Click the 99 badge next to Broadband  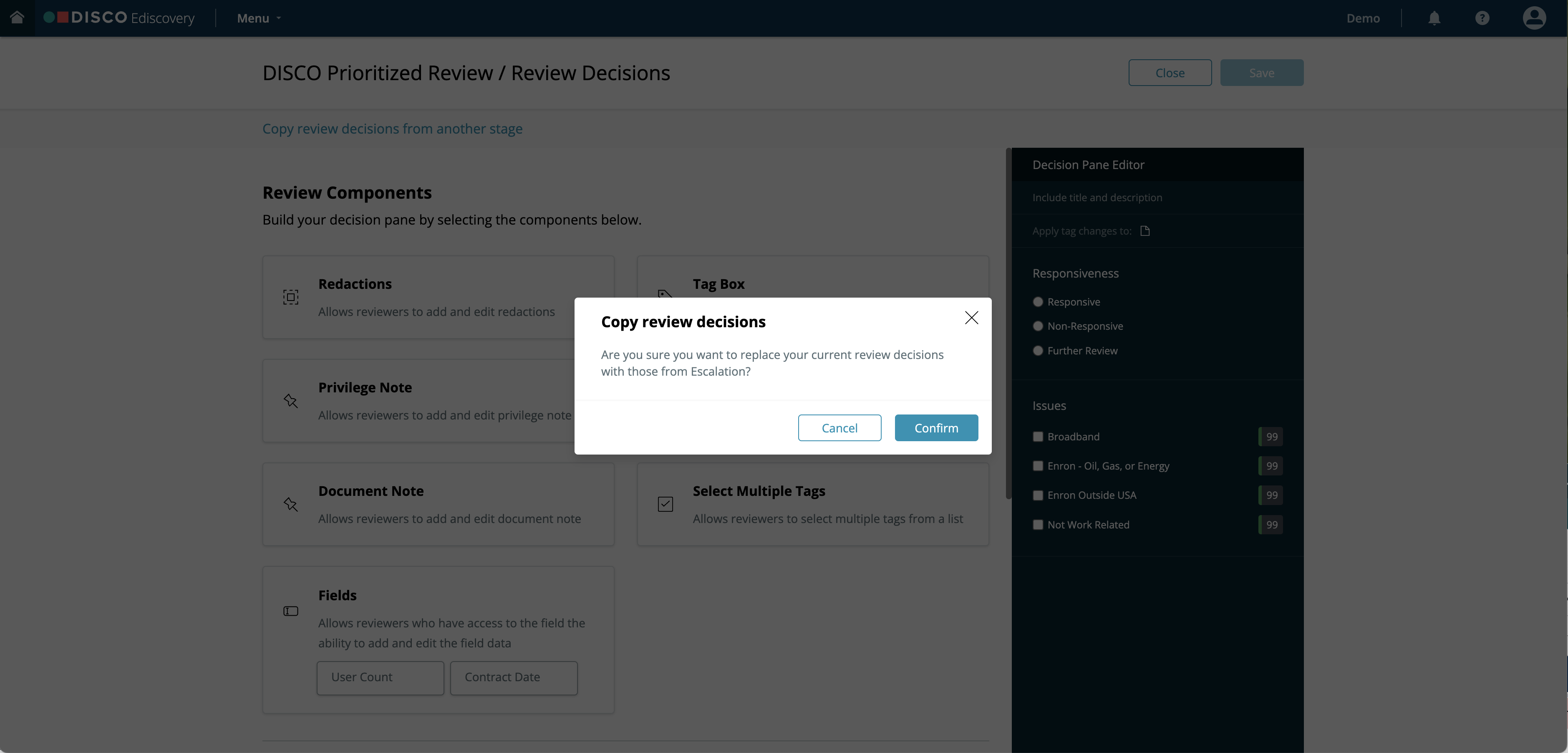click(x=1271, y=437)
